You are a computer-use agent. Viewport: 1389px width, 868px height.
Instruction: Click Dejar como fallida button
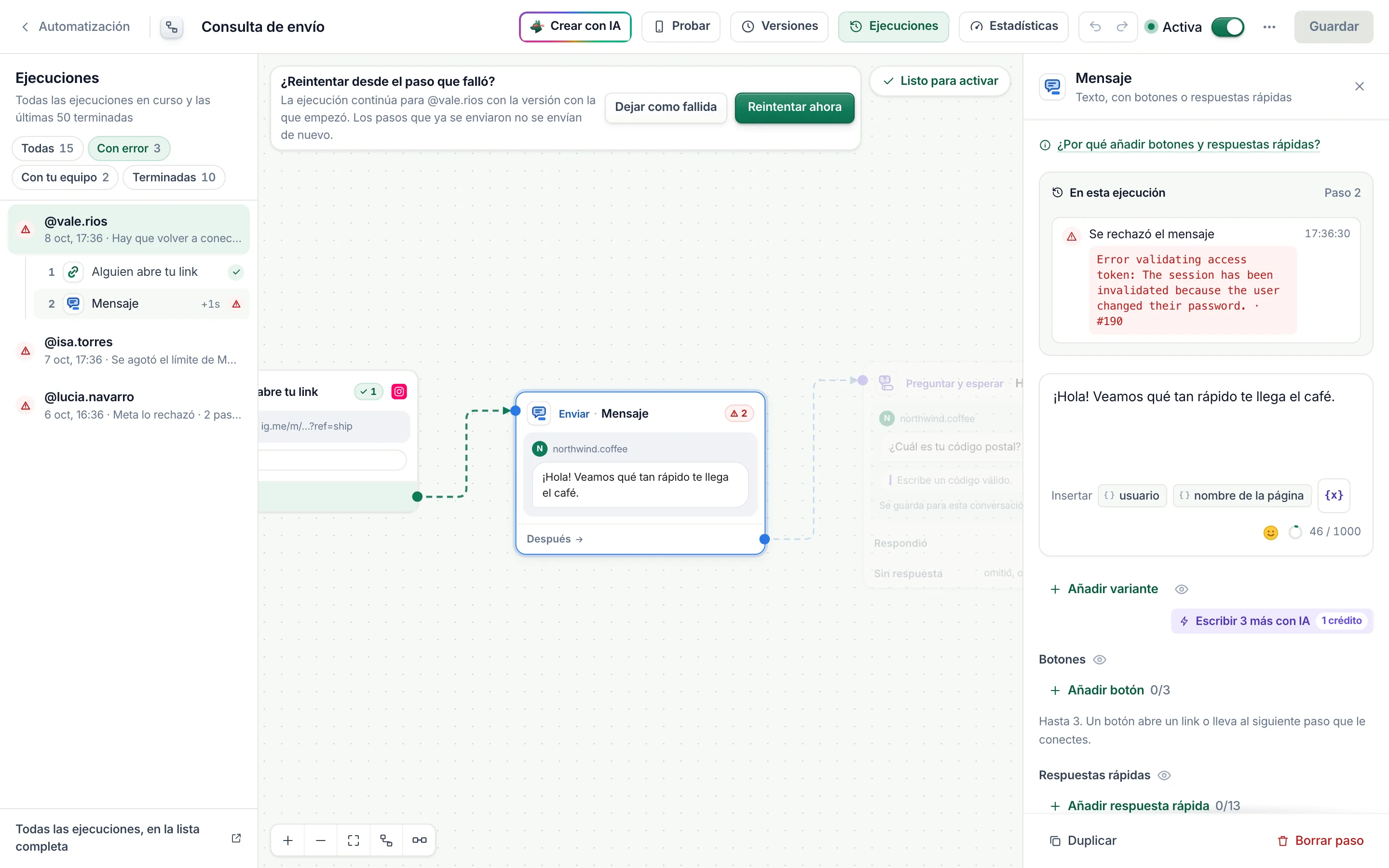point(666,108)
